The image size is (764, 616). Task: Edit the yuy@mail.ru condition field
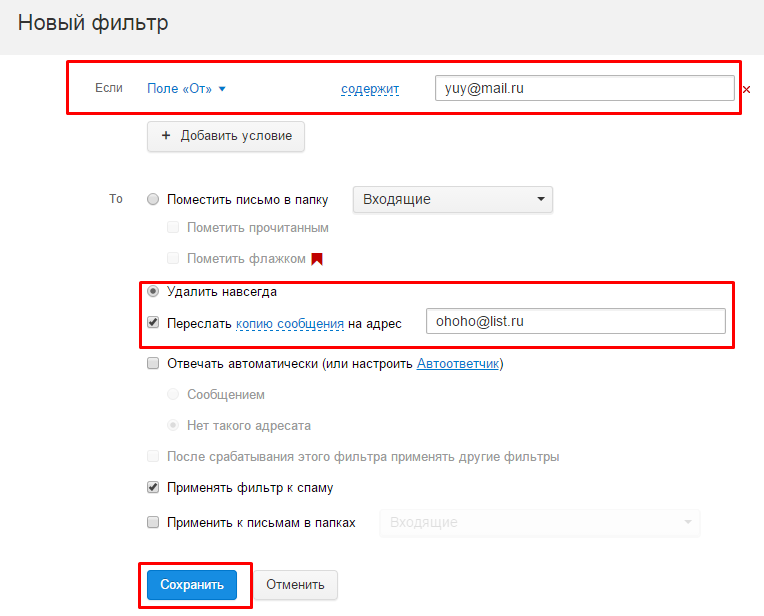(x=584, y=88)
